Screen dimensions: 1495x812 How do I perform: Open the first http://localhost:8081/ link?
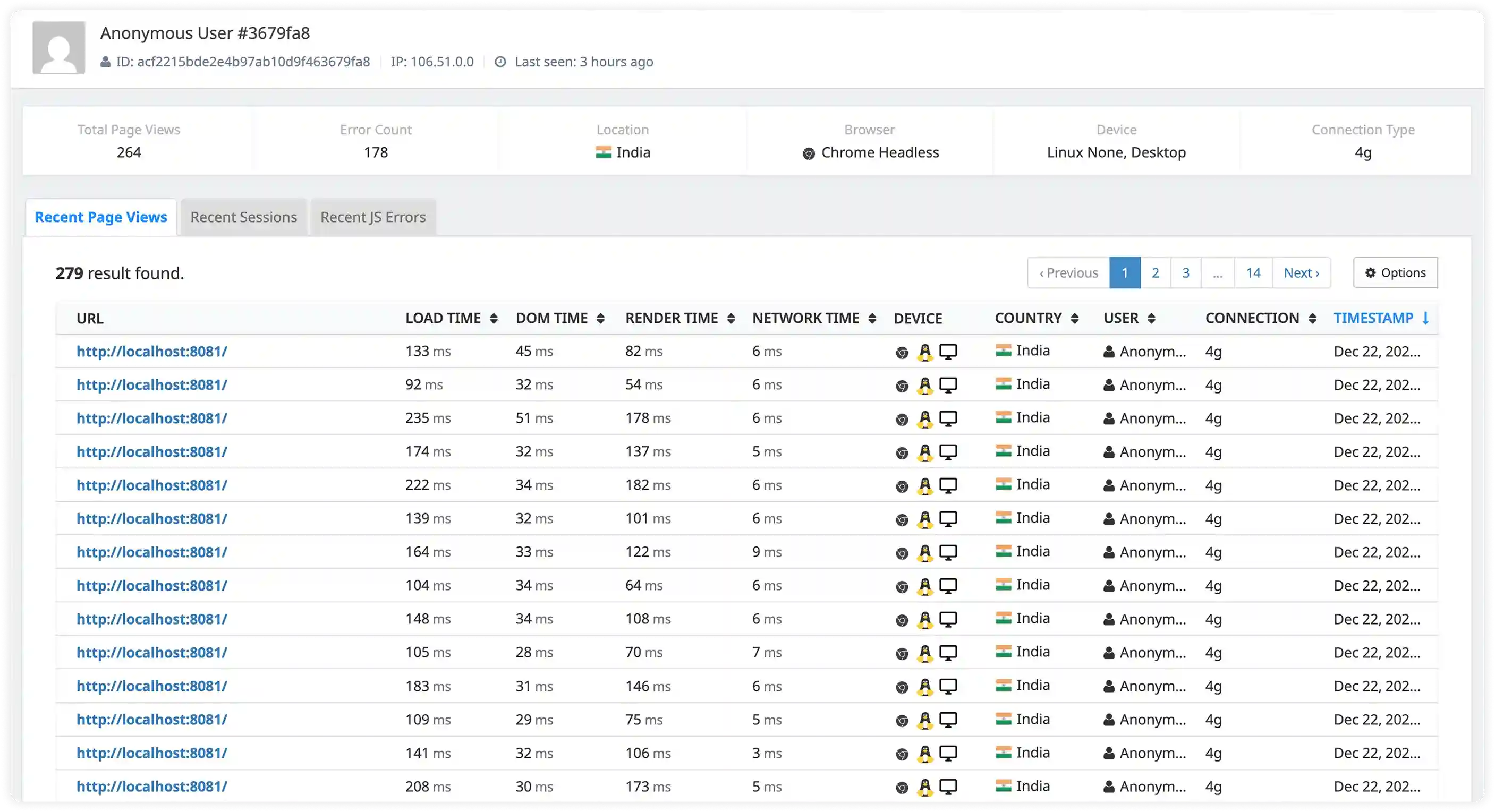point(152,351)
